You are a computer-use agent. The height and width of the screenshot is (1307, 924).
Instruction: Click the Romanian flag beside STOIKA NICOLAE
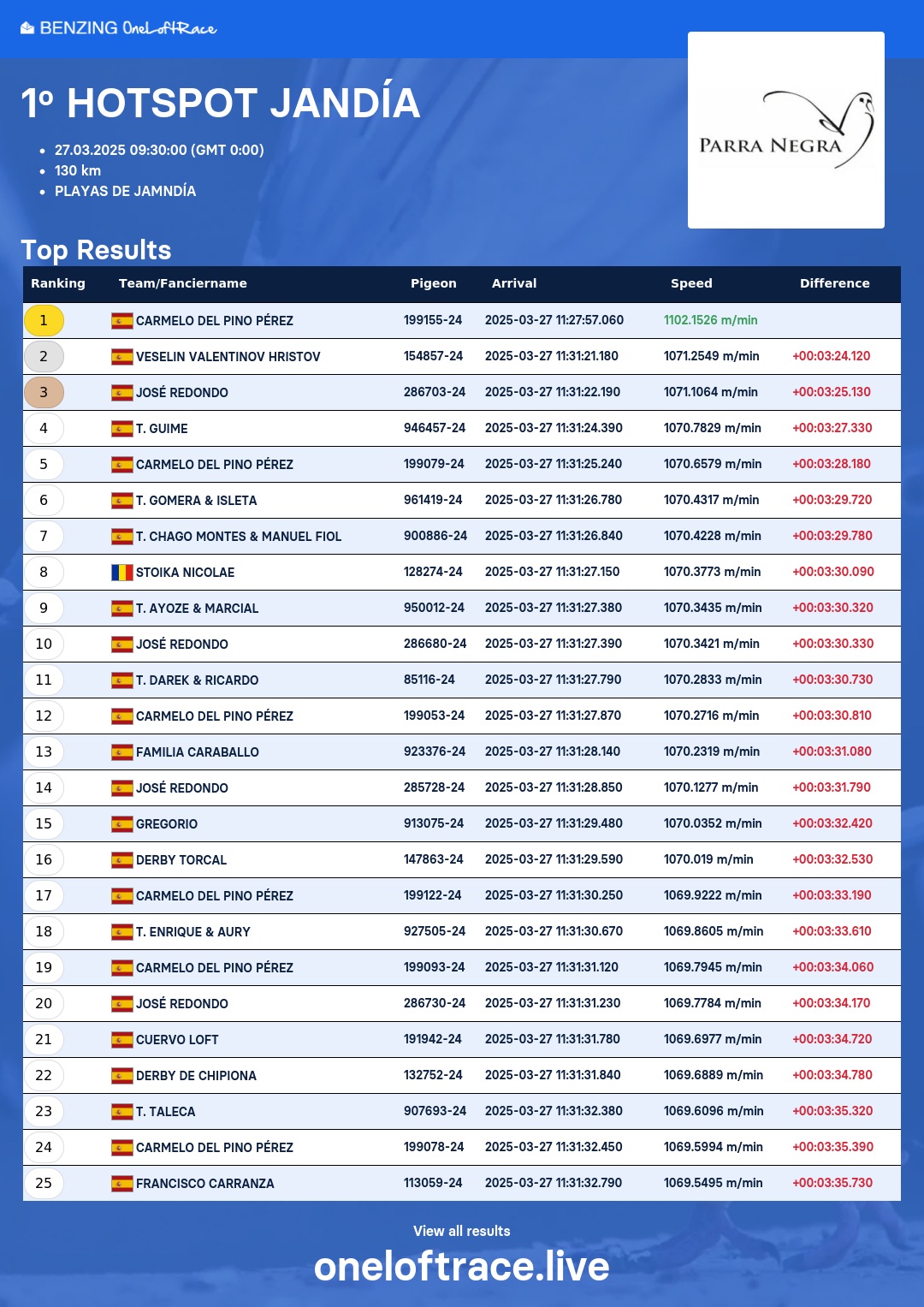[122, 573]
